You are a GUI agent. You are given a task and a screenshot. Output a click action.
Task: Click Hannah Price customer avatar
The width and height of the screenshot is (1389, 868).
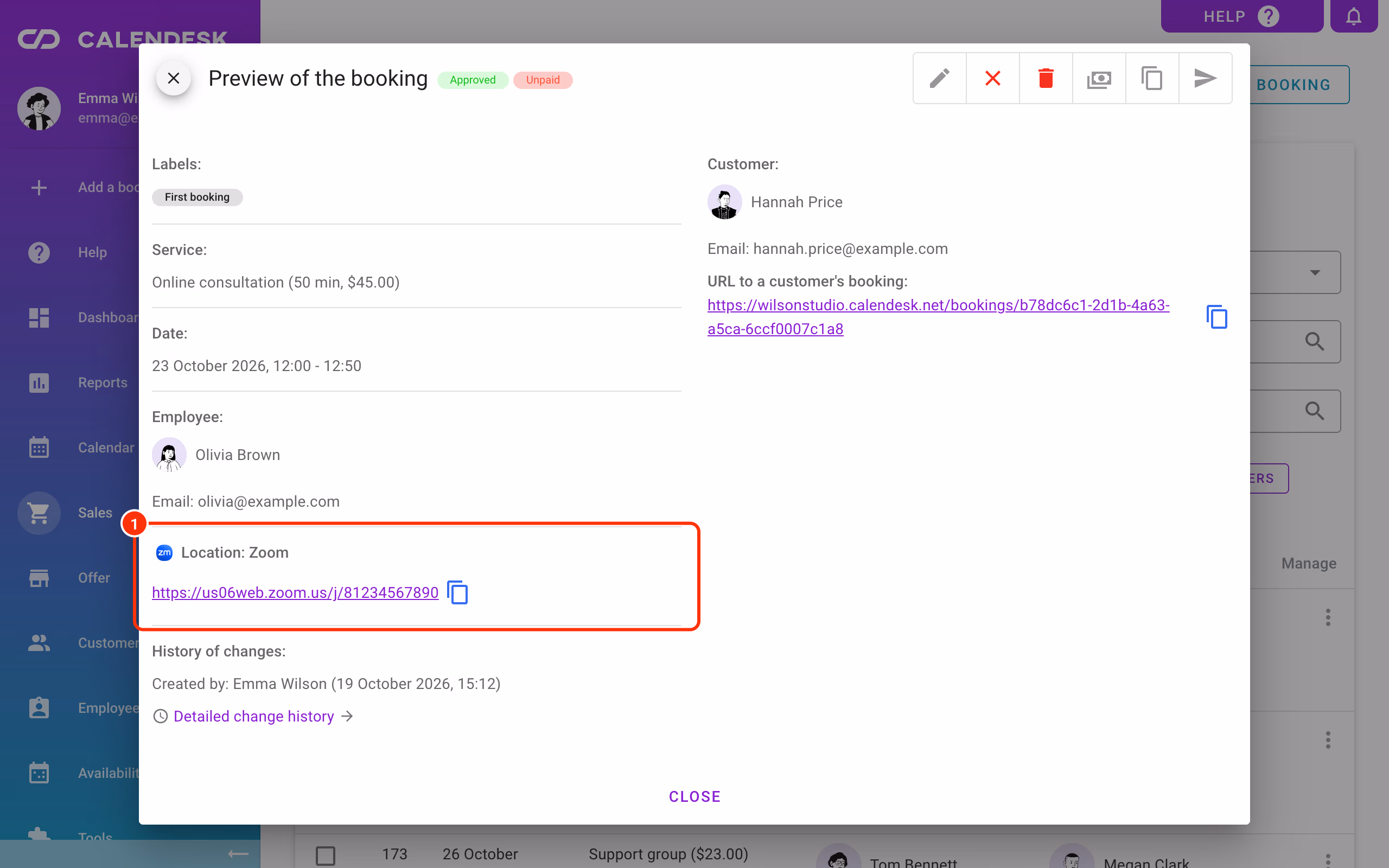[724, 202]
